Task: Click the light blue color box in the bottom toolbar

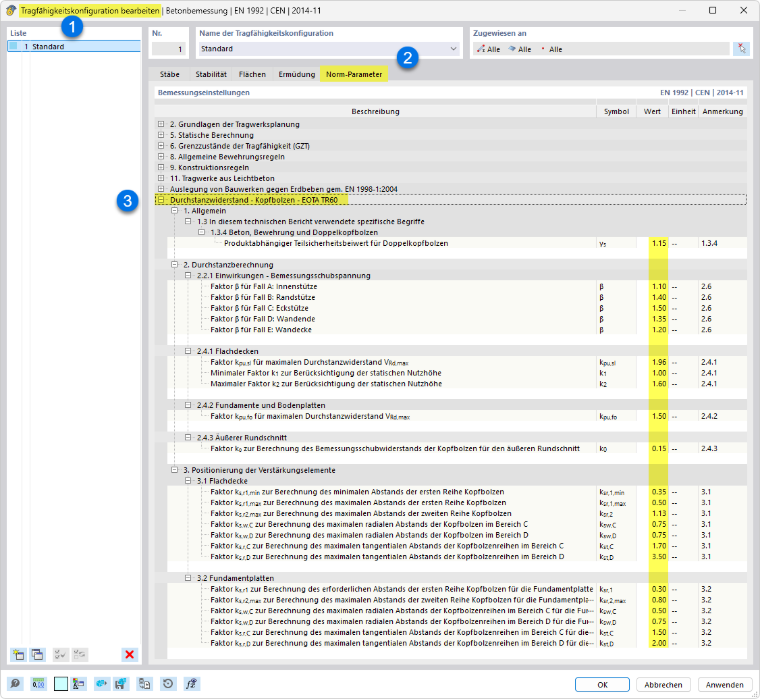Action: [x=61, y=684]
